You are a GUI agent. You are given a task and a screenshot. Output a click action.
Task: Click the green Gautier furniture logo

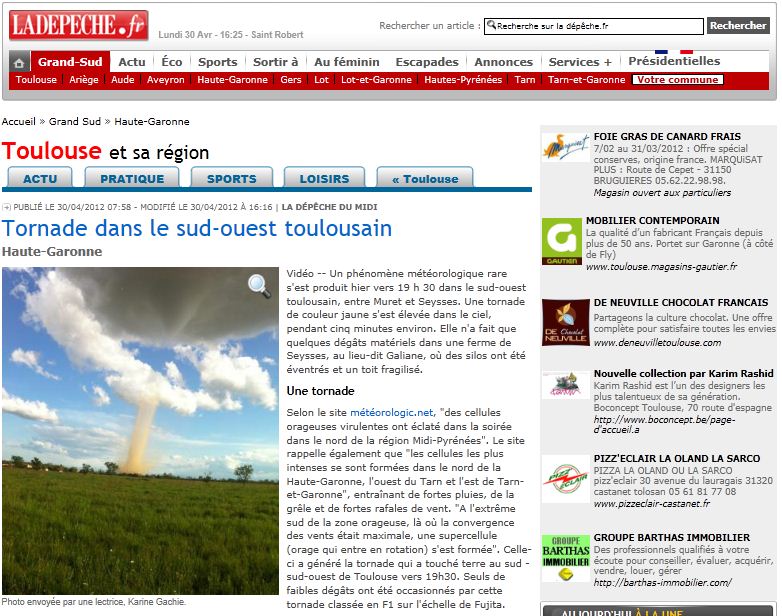(x=561, y=240)
